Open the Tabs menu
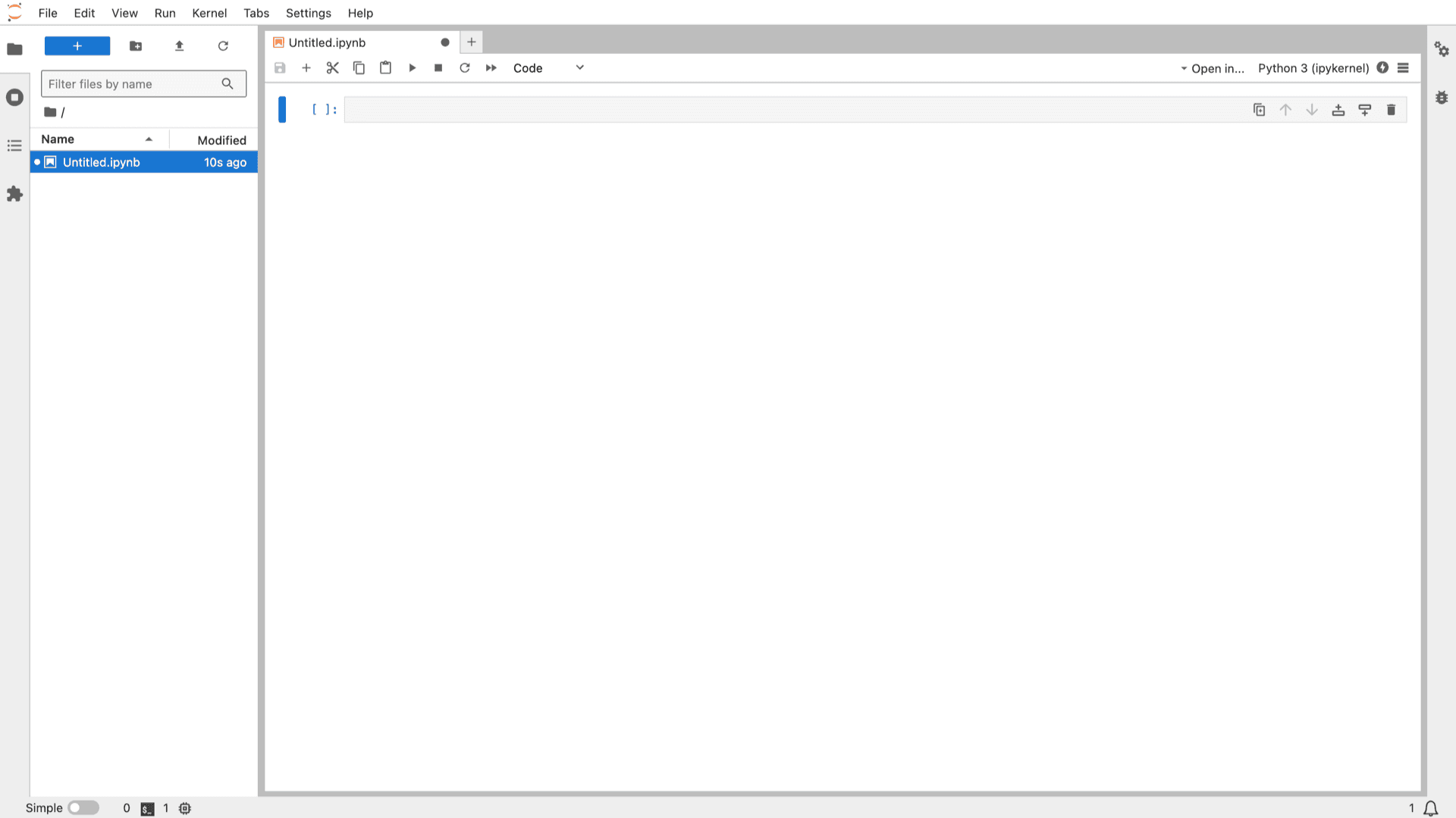The image size is (1456, 818). click(256, 13)
